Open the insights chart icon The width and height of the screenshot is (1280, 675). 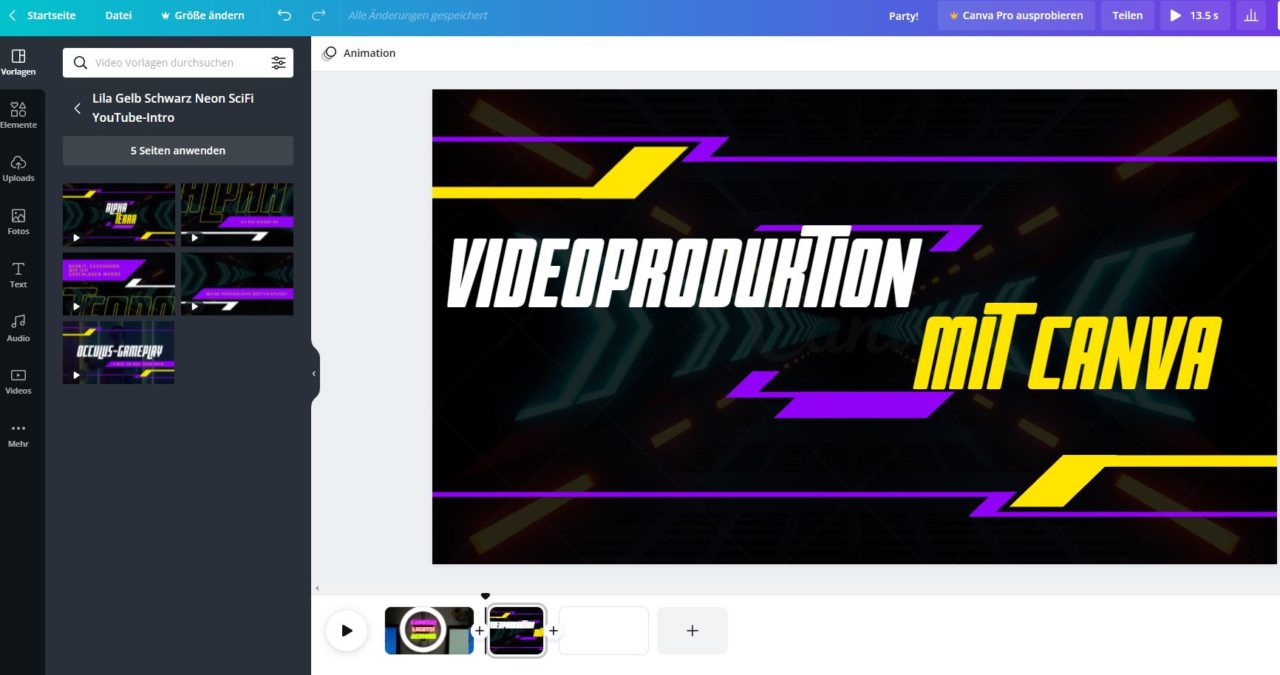pos(1251,16)
